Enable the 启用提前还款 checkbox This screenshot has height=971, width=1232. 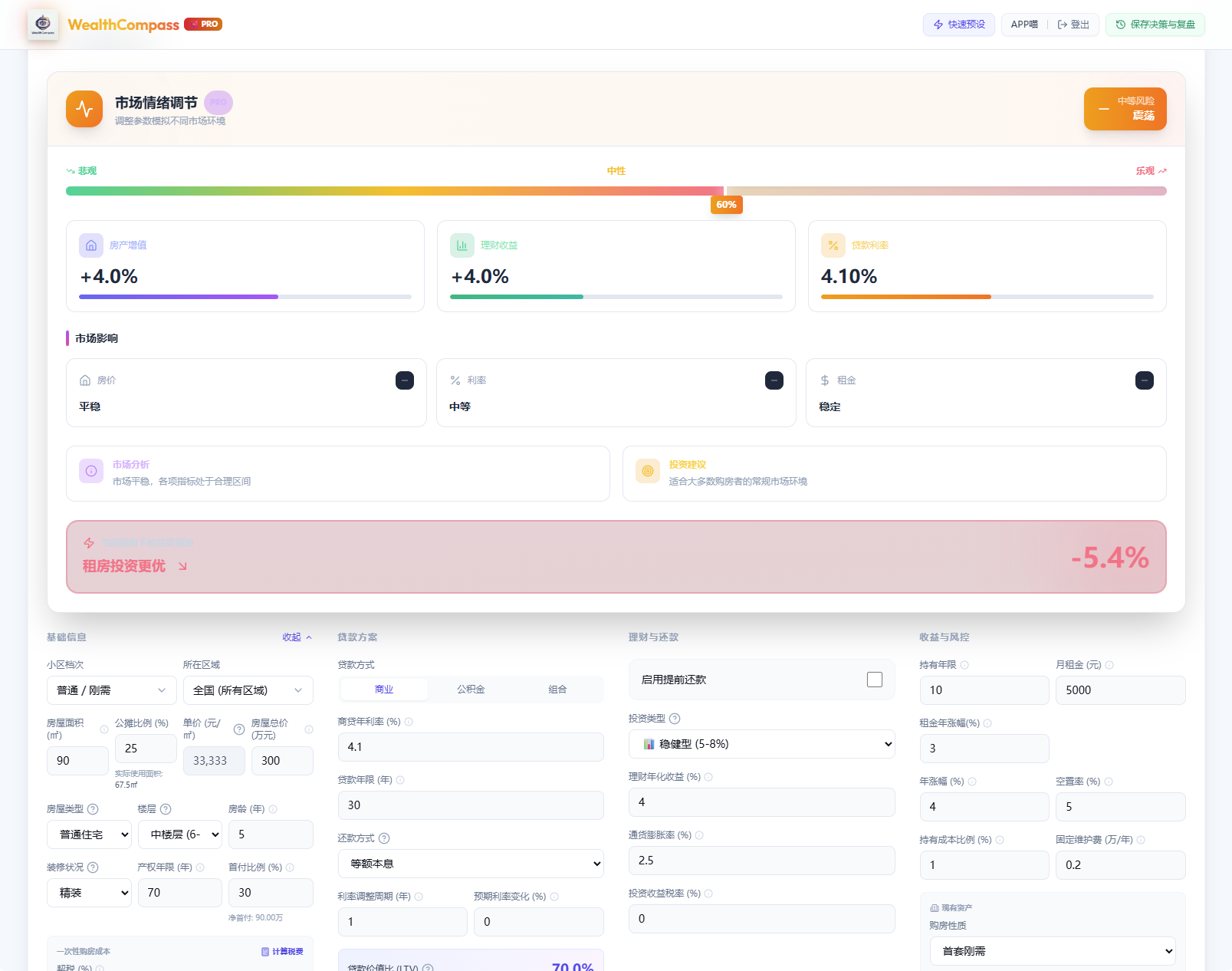(x=874, y=680)
